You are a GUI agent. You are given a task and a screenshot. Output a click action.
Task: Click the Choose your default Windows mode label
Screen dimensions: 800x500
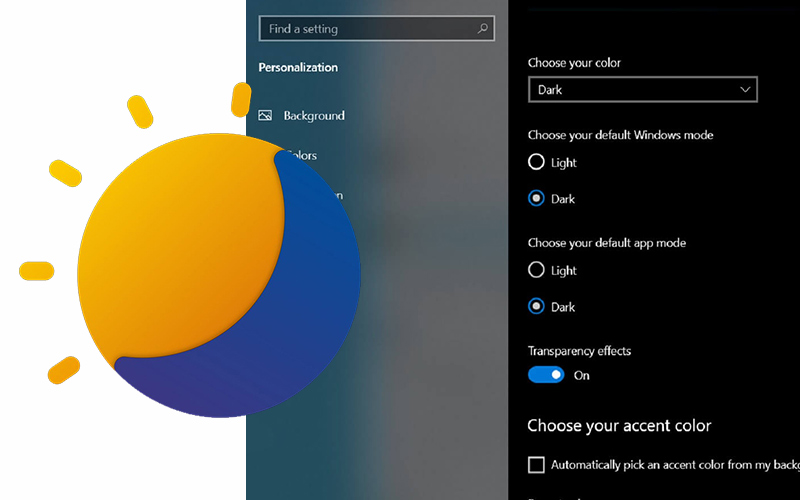point(620,135)
